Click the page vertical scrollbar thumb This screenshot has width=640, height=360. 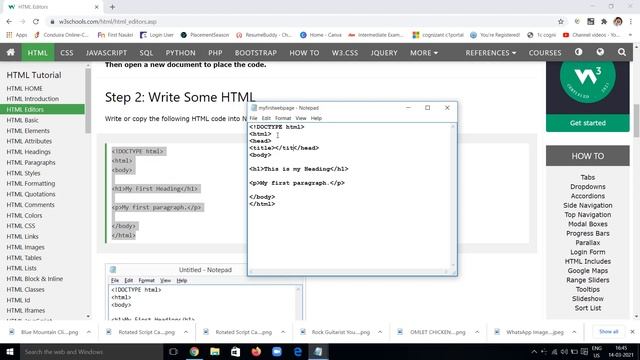(x=636, y=120)
